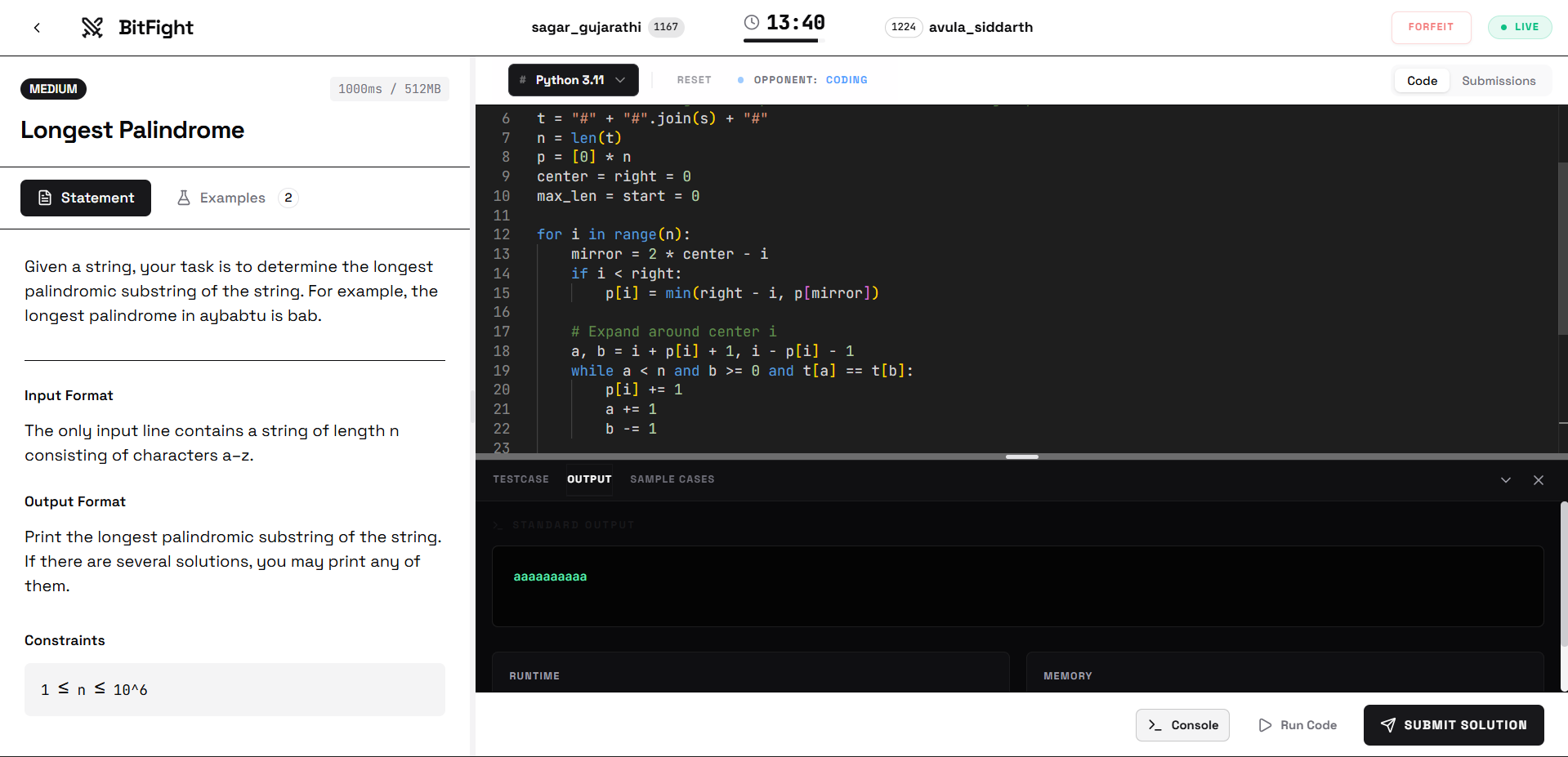The image size is (1568, 757).
Task: Click the Longest Palindrome title
Action: point(132,130)
